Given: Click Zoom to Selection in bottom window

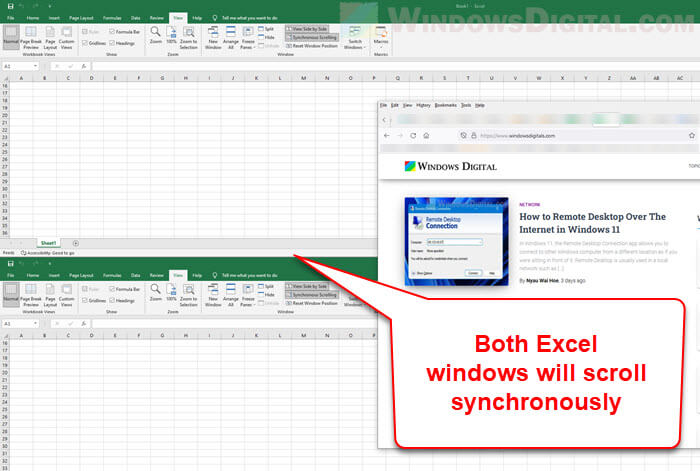Looking at the screenshot, I should [188, 295].
